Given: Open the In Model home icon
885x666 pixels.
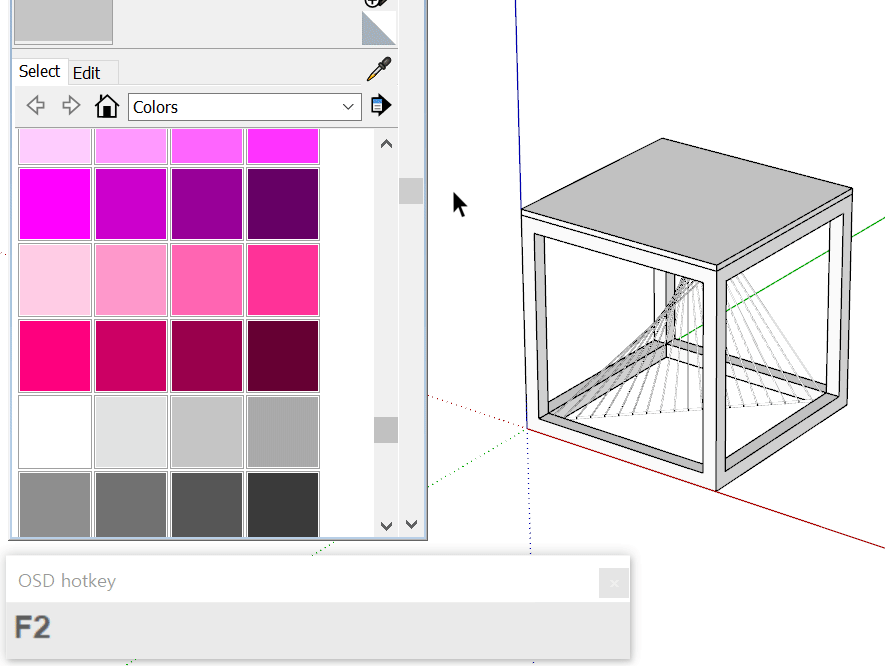Looking at the screenshot, I should pyautogui.click(x=107, y=106).
